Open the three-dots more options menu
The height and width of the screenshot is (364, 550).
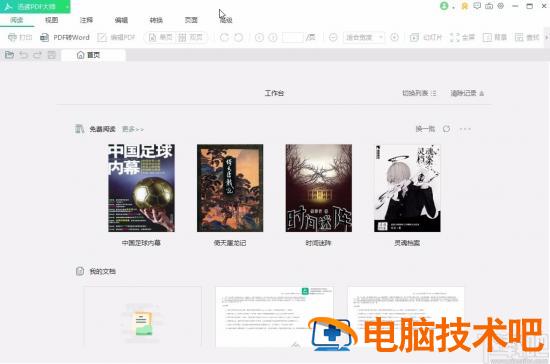coord(465,129)
